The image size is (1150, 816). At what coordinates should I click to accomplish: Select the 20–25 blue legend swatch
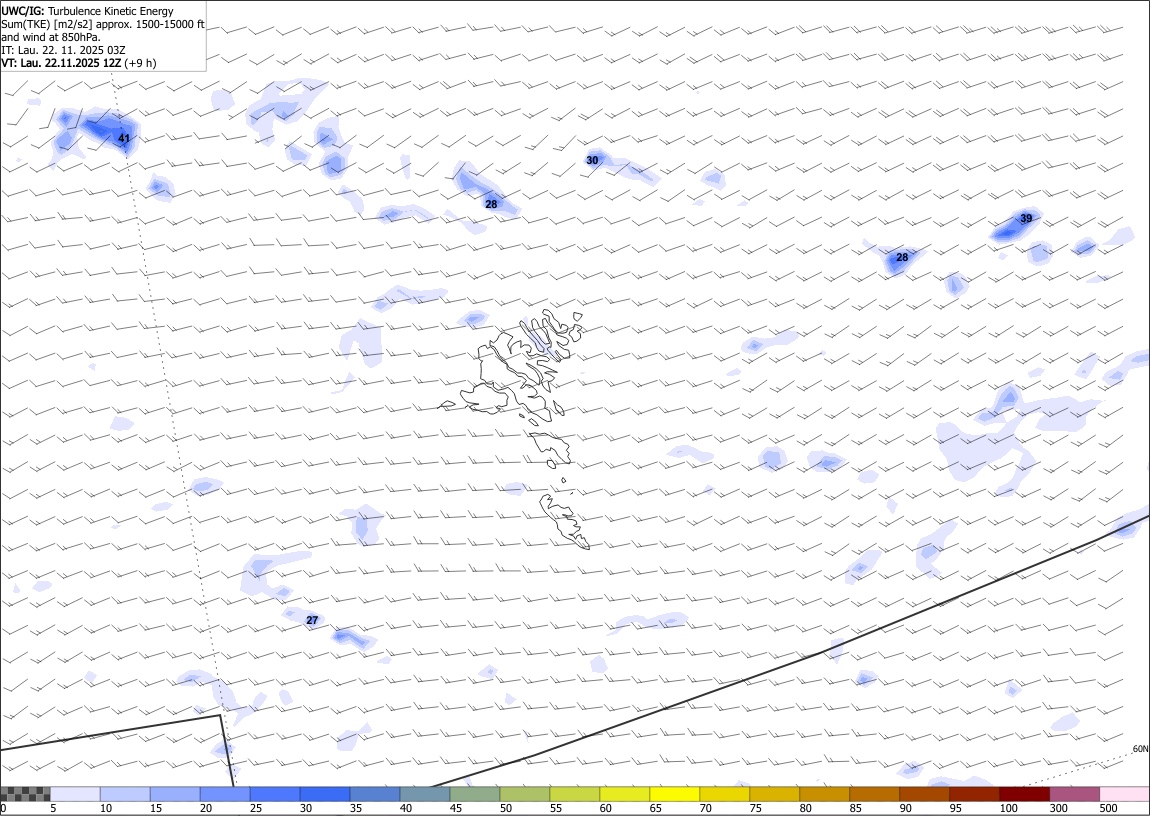(x=225, y=794)
